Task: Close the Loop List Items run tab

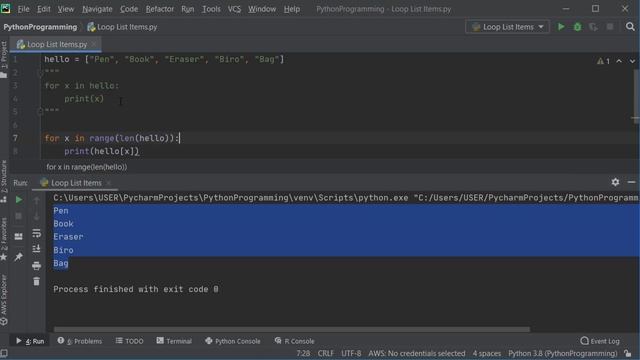Action: (x=109, y=183)
